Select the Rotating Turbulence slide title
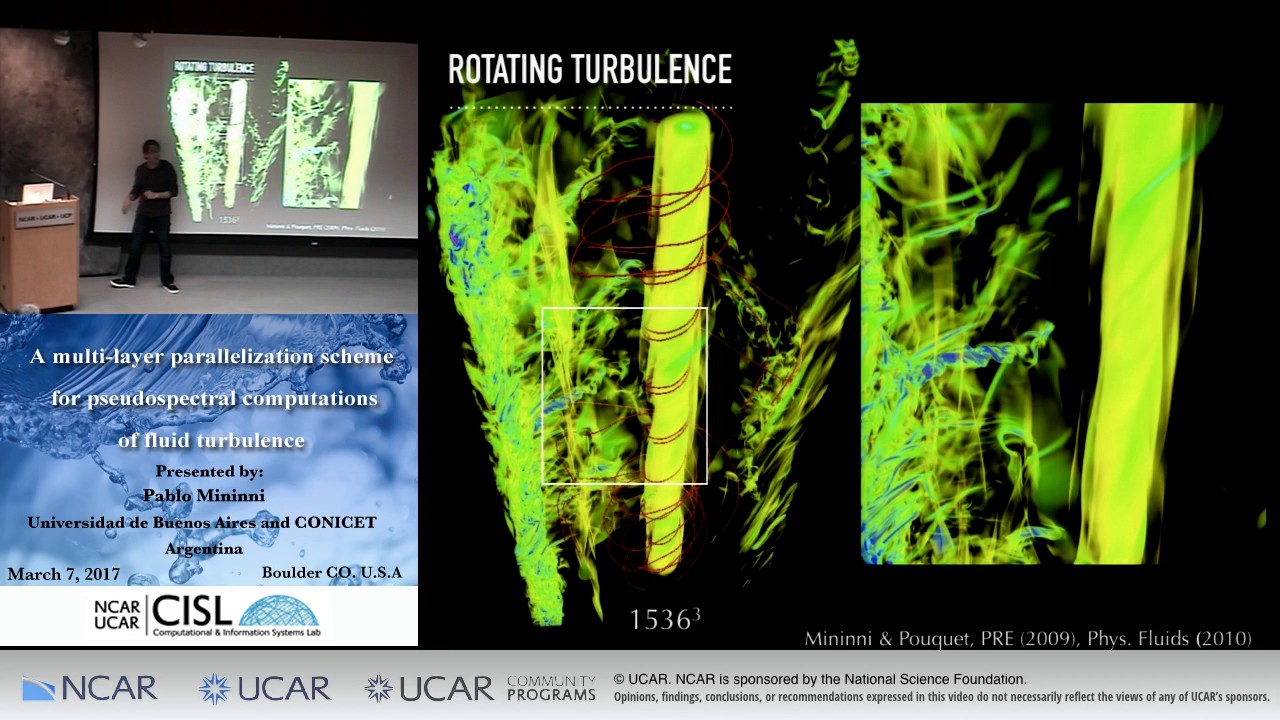1280x720 pixels. click(x=590, y=70)
